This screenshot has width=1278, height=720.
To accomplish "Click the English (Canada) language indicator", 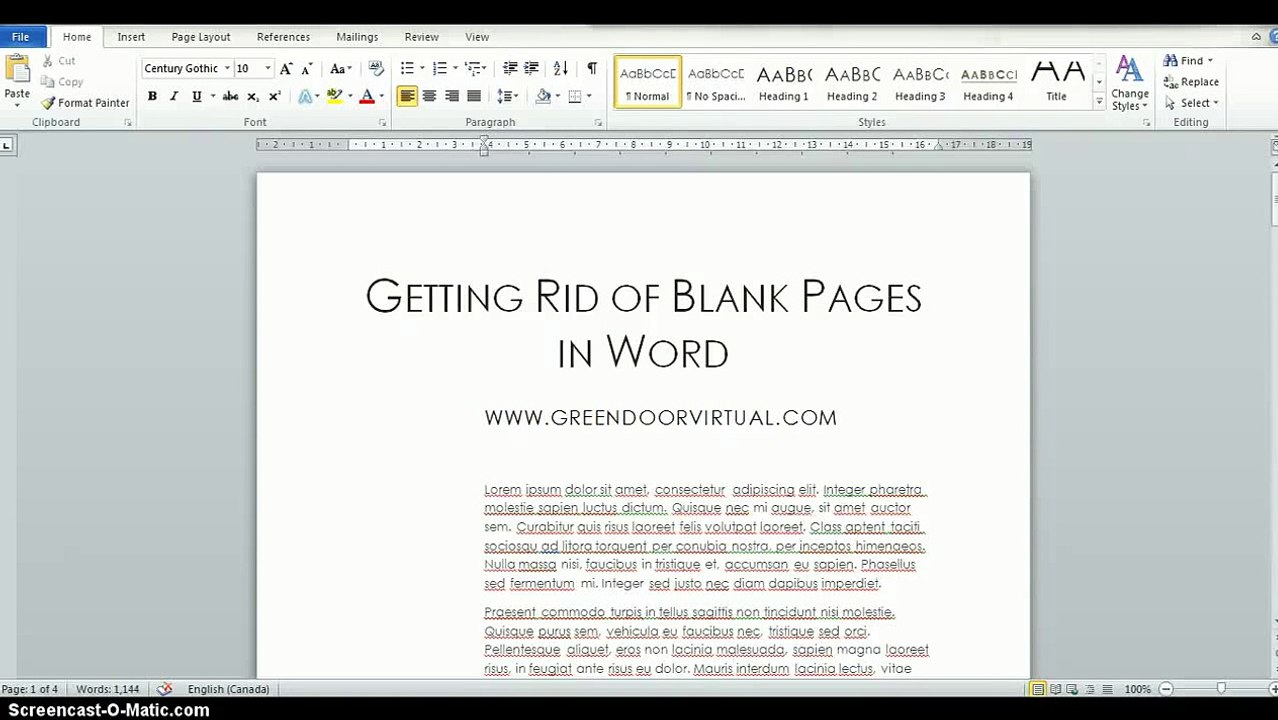I will click(x=228, y=689).
